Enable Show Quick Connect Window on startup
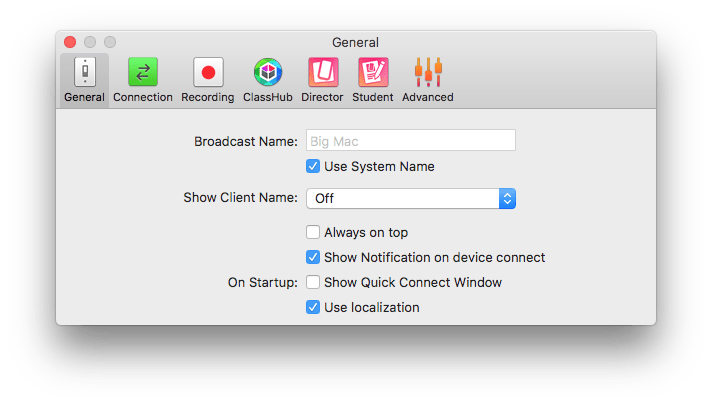 click(x=313, y=282)
